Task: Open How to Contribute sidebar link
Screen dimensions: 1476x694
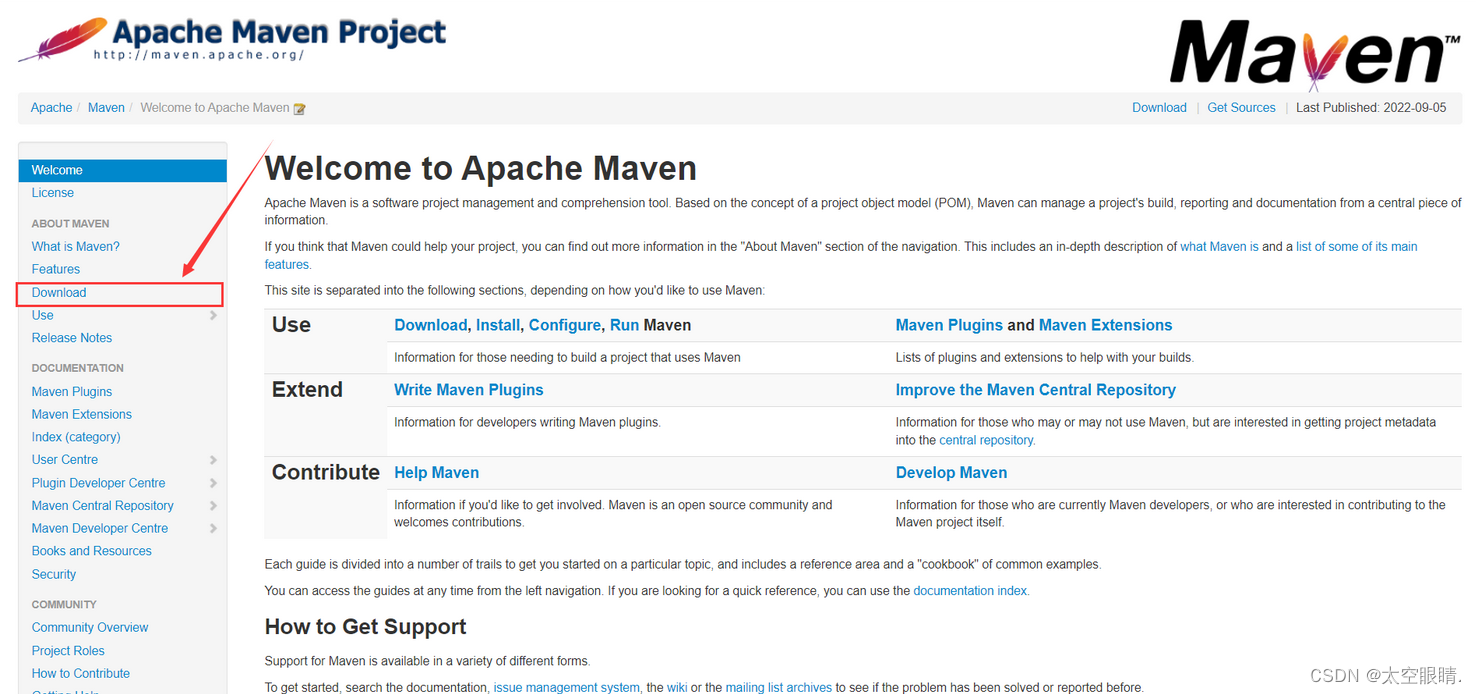Action: pyautogui.click(x=81, y=674)
